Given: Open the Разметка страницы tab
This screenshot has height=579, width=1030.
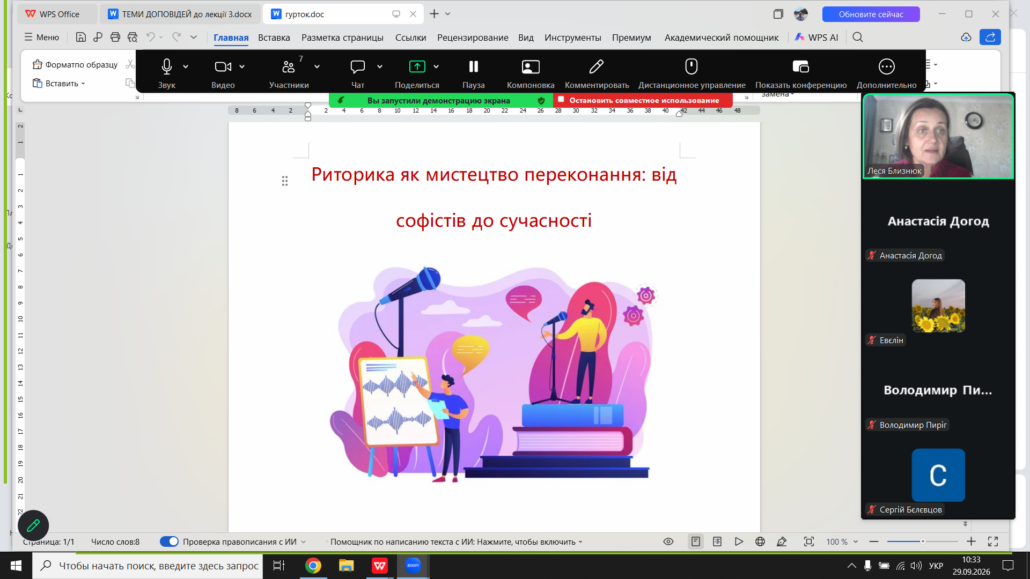Looking at the screenshot, I should (342, 37).
